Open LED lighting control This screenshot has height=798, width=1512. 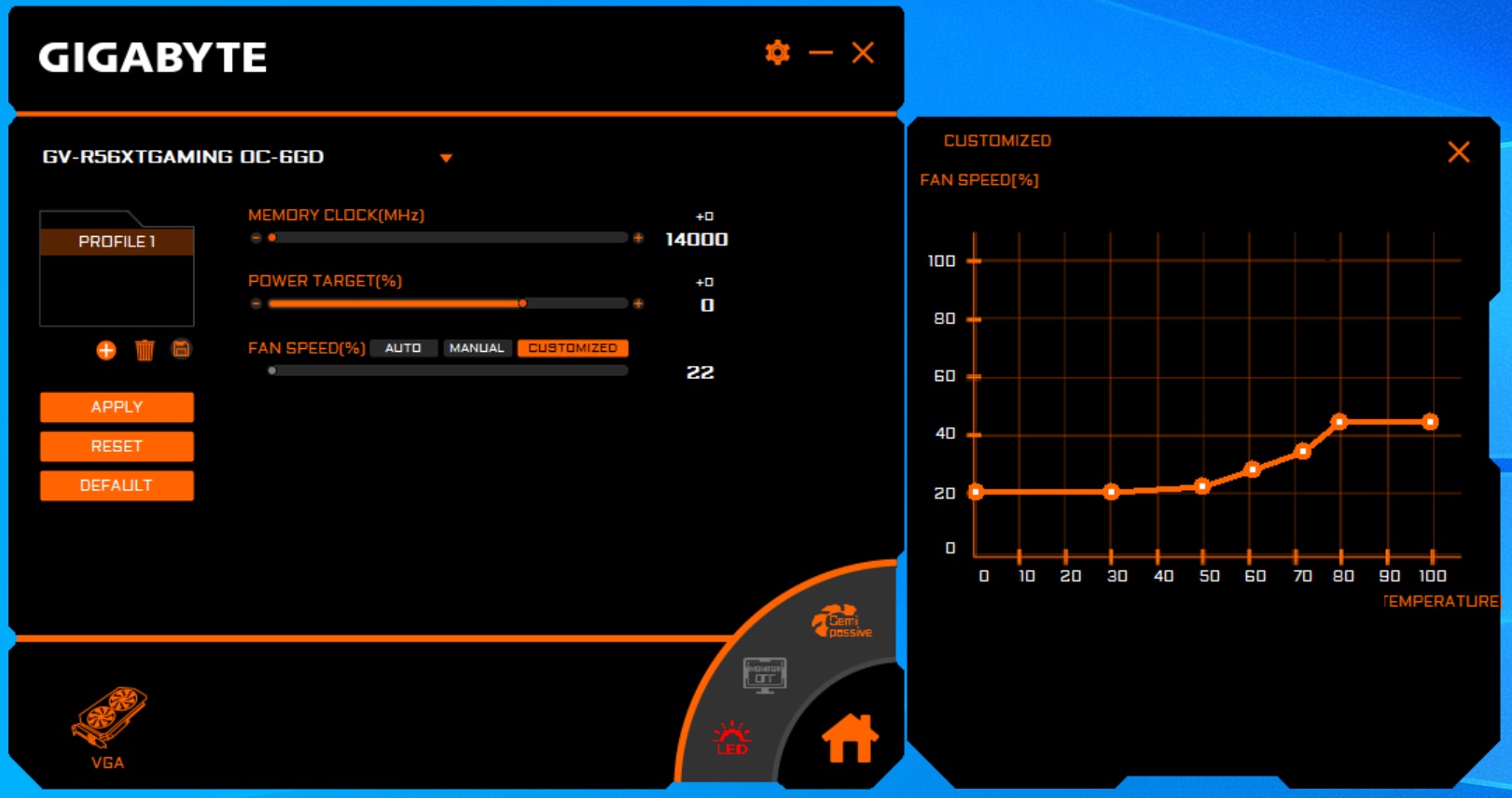tap(732, 737)
